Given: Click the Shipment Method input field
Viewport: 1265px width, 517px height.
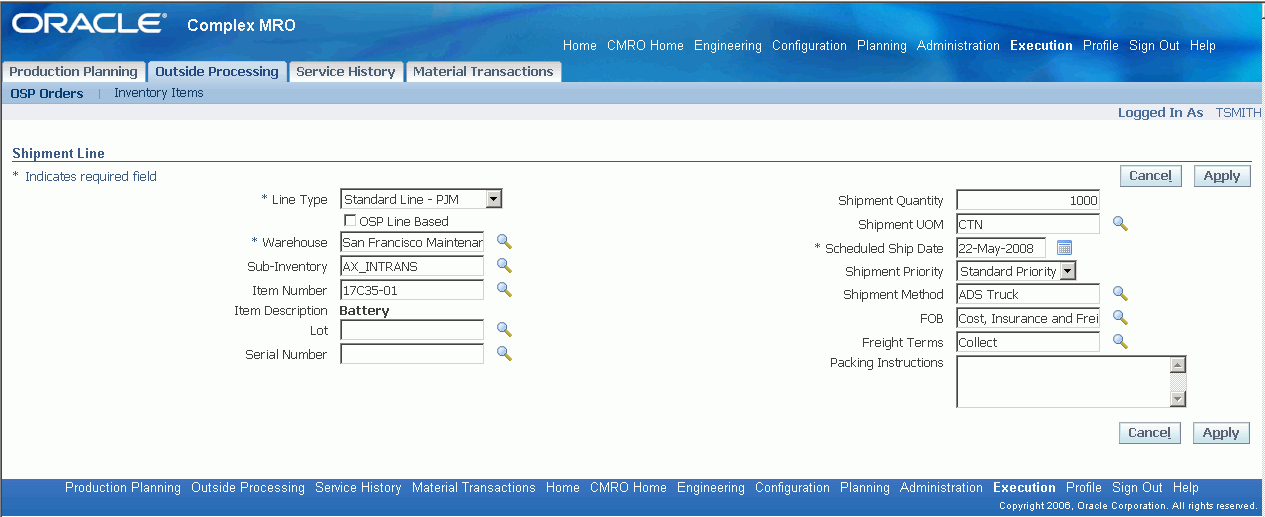Looking at the screenshot, I should coord(1028,294).
